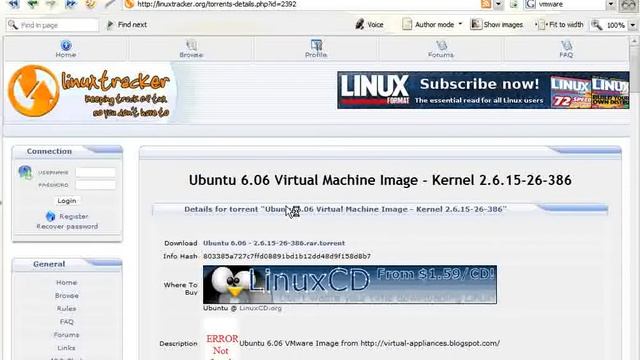Toggle the Show images button
Screen dimensions: 640x360
(497, 24)
